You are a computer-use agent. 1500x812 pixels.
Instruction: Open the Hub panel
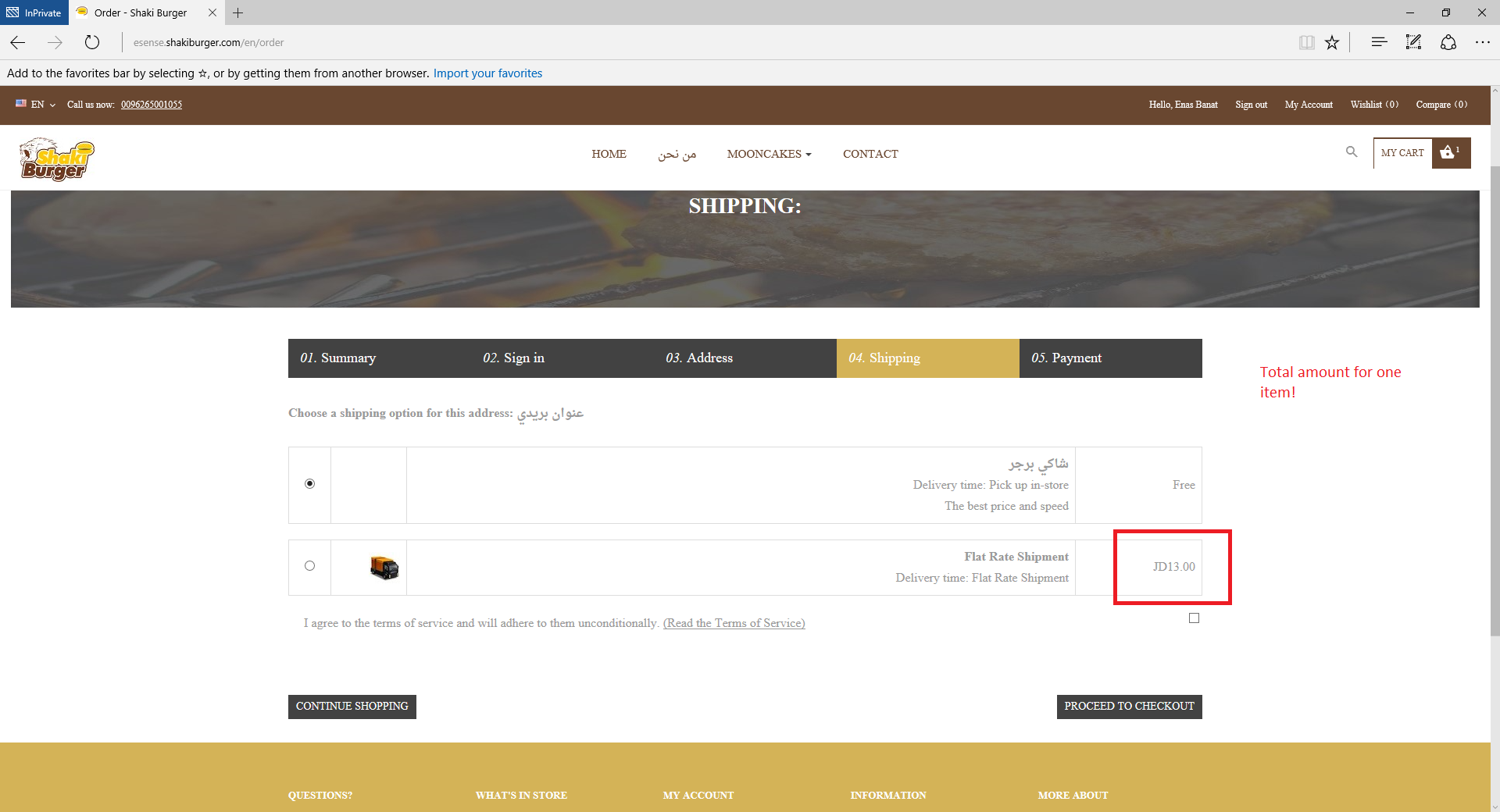tap(1379, 42)
